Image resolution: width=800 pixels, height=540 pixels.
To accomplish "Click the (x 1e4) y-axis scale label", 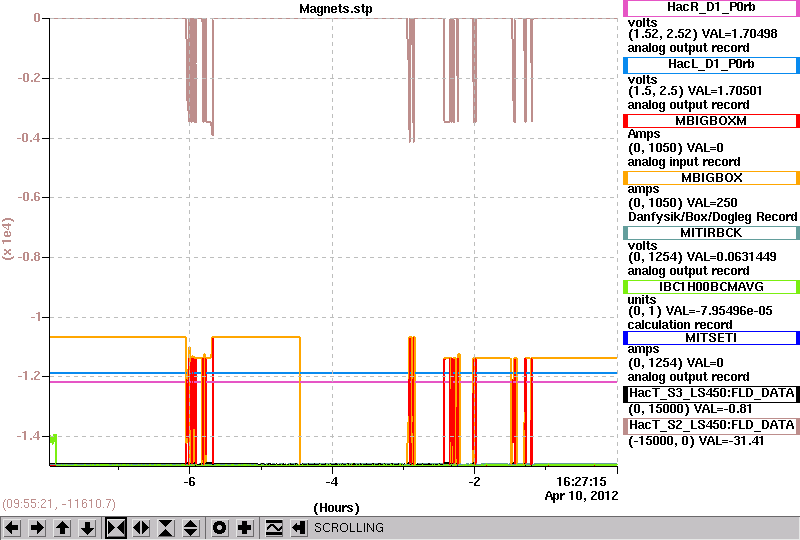I will (8, 239).
